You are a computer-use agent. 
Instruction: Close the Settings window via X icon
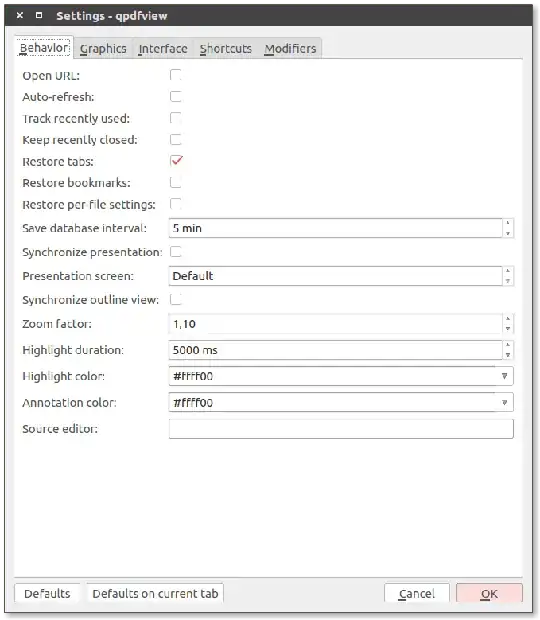20,15
